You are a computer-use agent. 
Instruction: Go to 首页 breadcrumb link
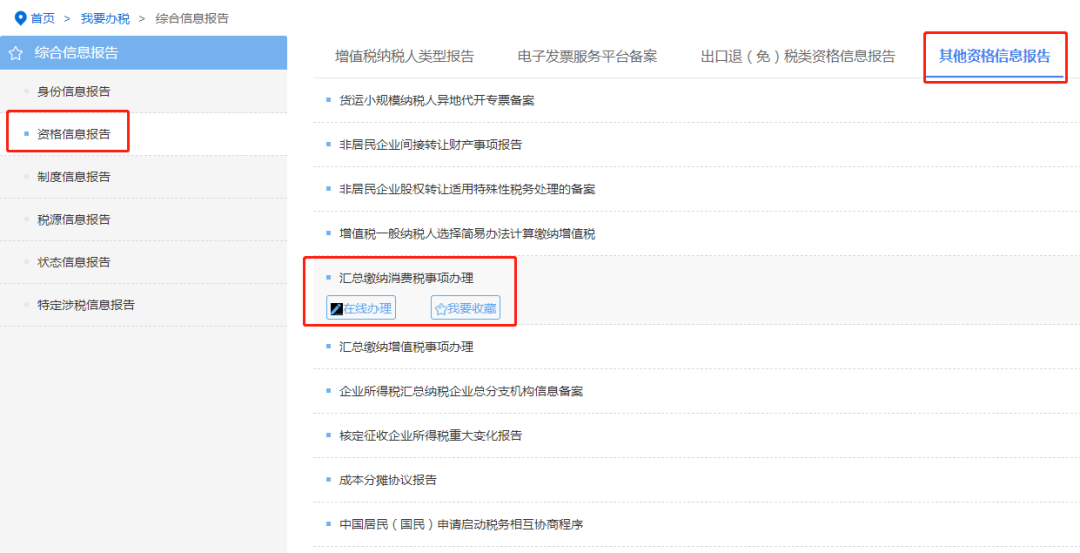point(43,19)
